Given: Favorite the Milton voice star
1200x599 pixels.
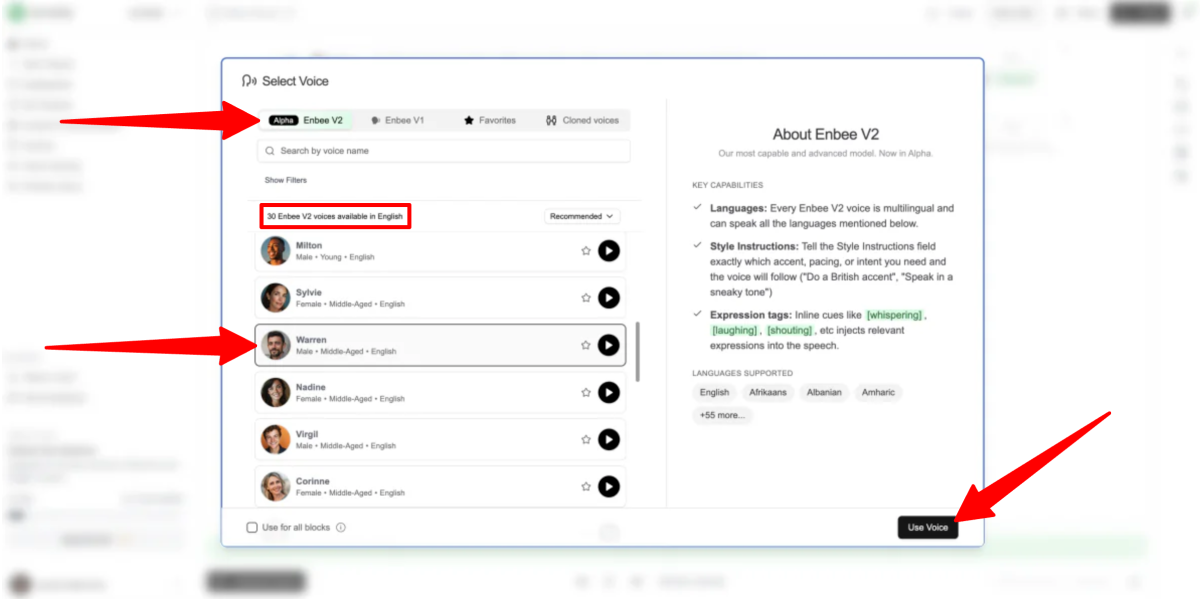Looking at the screenshot, I should [x=586, y=251].
